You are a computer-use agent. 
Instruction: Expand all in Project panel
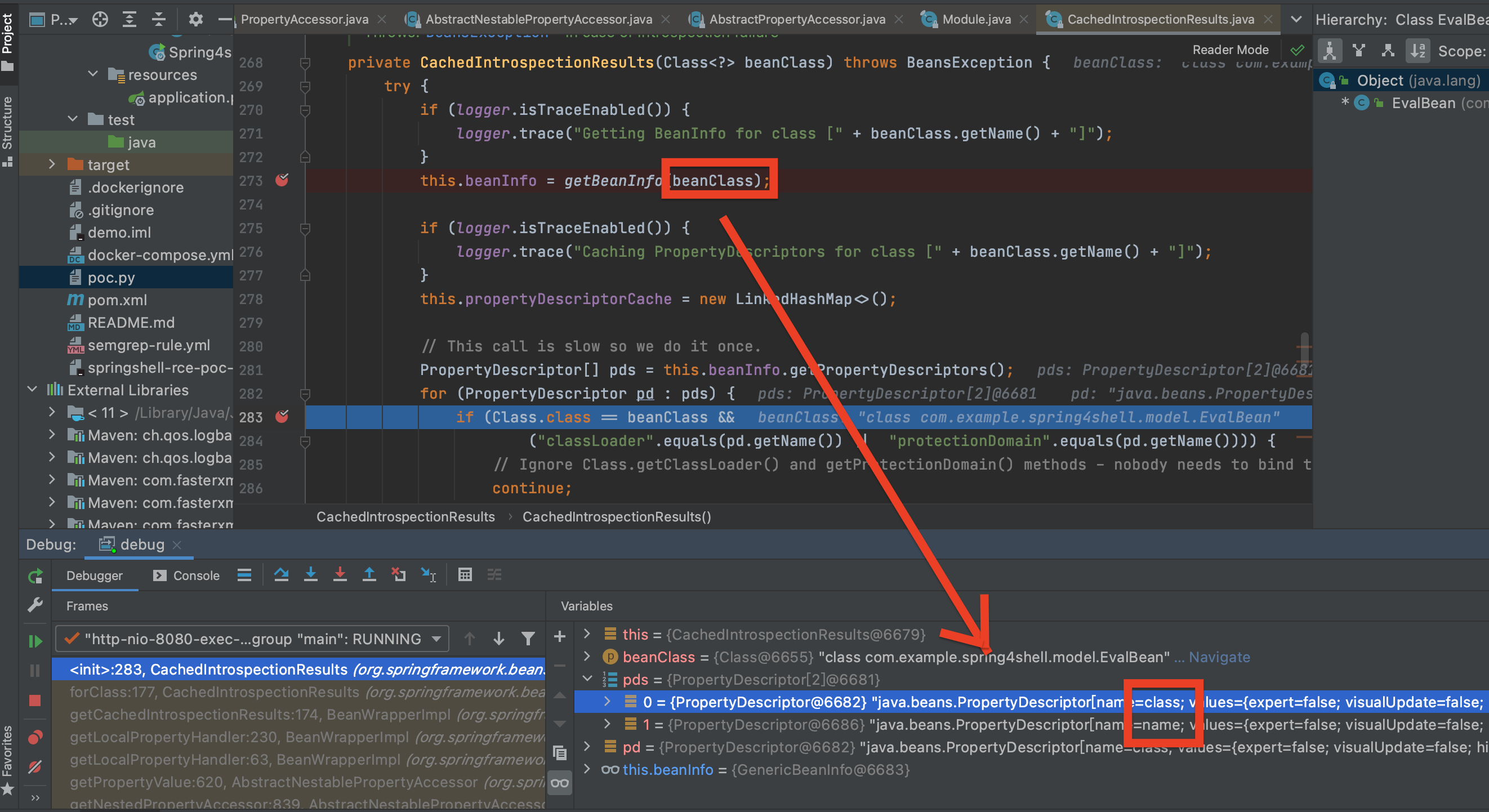coord(130,20)
